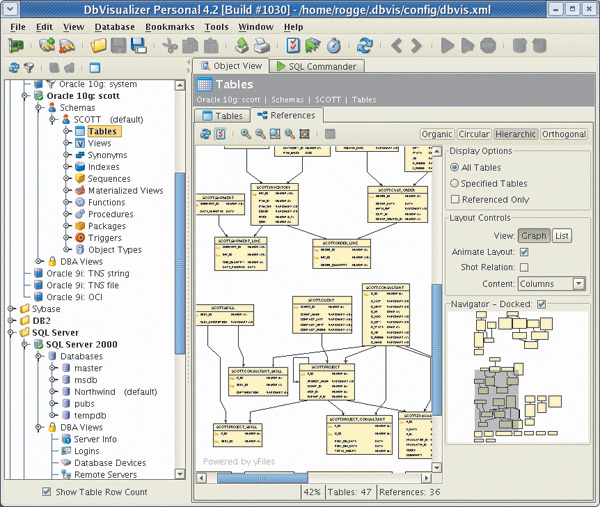The height and width of the screenshot is (507, 600).
Task: Open the File menu
Action: point(18,27)
